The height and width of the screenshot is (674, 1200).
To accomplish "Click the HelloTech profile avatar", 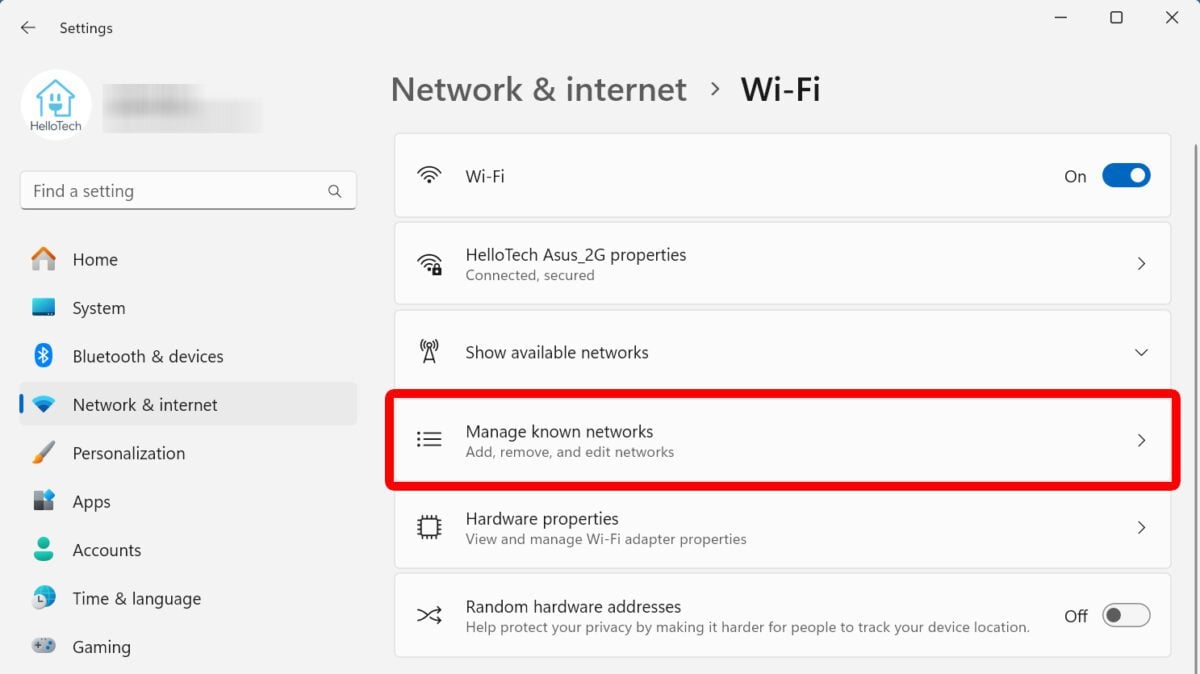I will click(56, 104).
